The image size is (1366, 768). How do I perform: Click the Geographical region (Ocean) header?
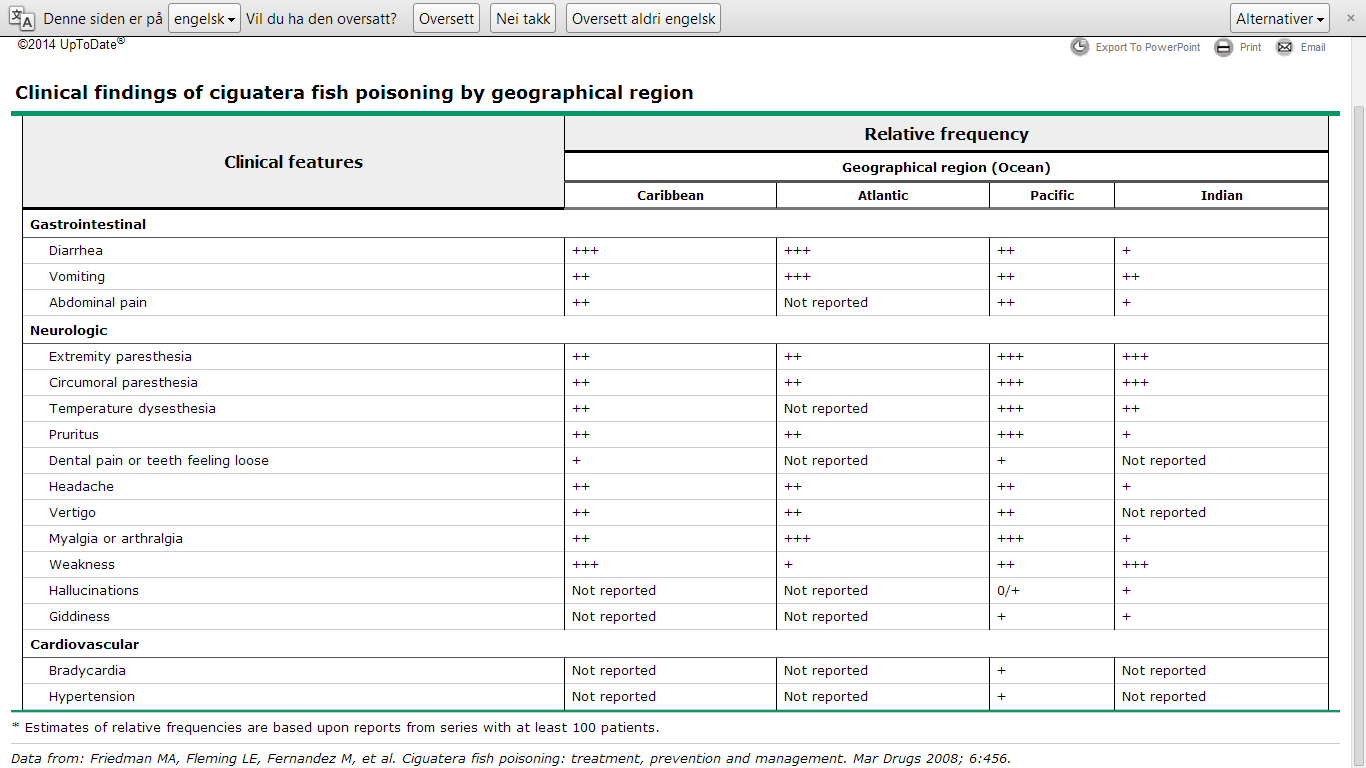pyautogui.click(x=946, y=167)
